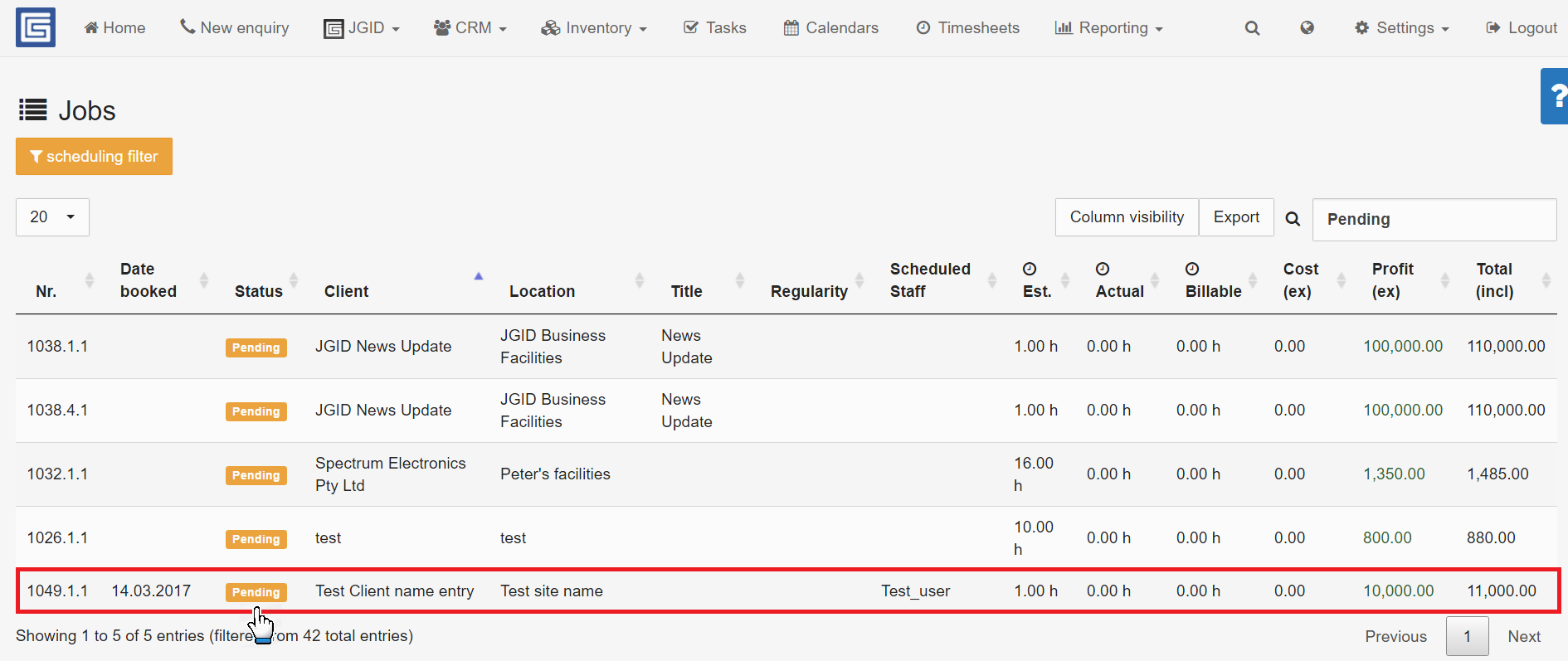Screen dimensions: 1568x661
Task: Open Column visibility options
Action: tap(1127, 217)
